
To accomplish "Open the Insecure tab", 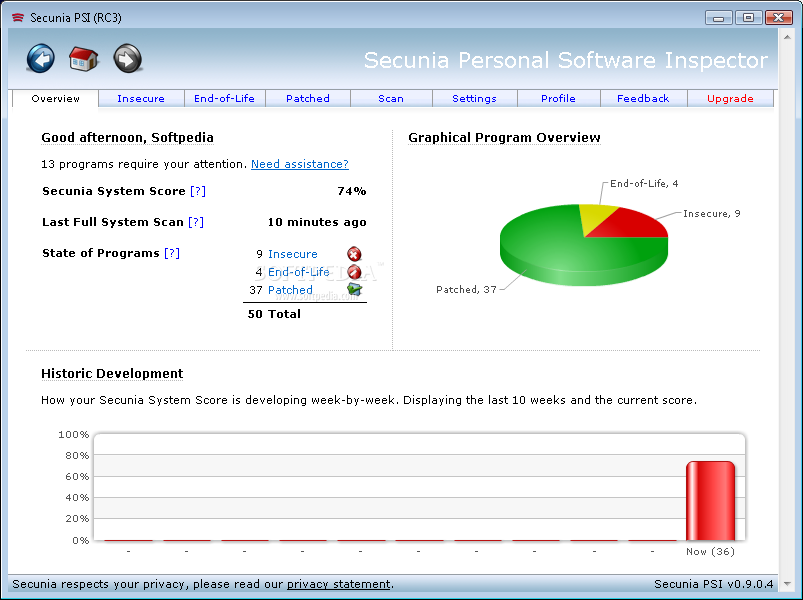I will coord(141,98).
